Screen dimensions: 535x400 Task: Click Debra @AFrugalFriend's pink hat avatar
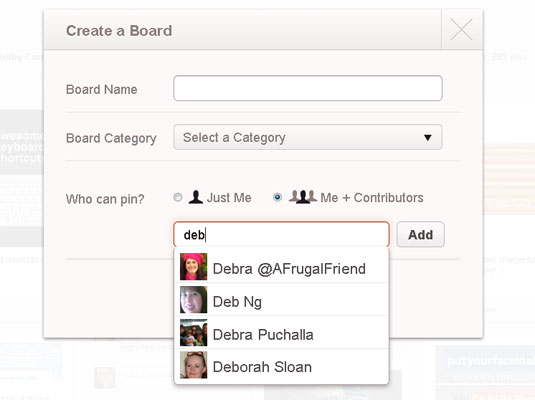(x=193, y=267)
